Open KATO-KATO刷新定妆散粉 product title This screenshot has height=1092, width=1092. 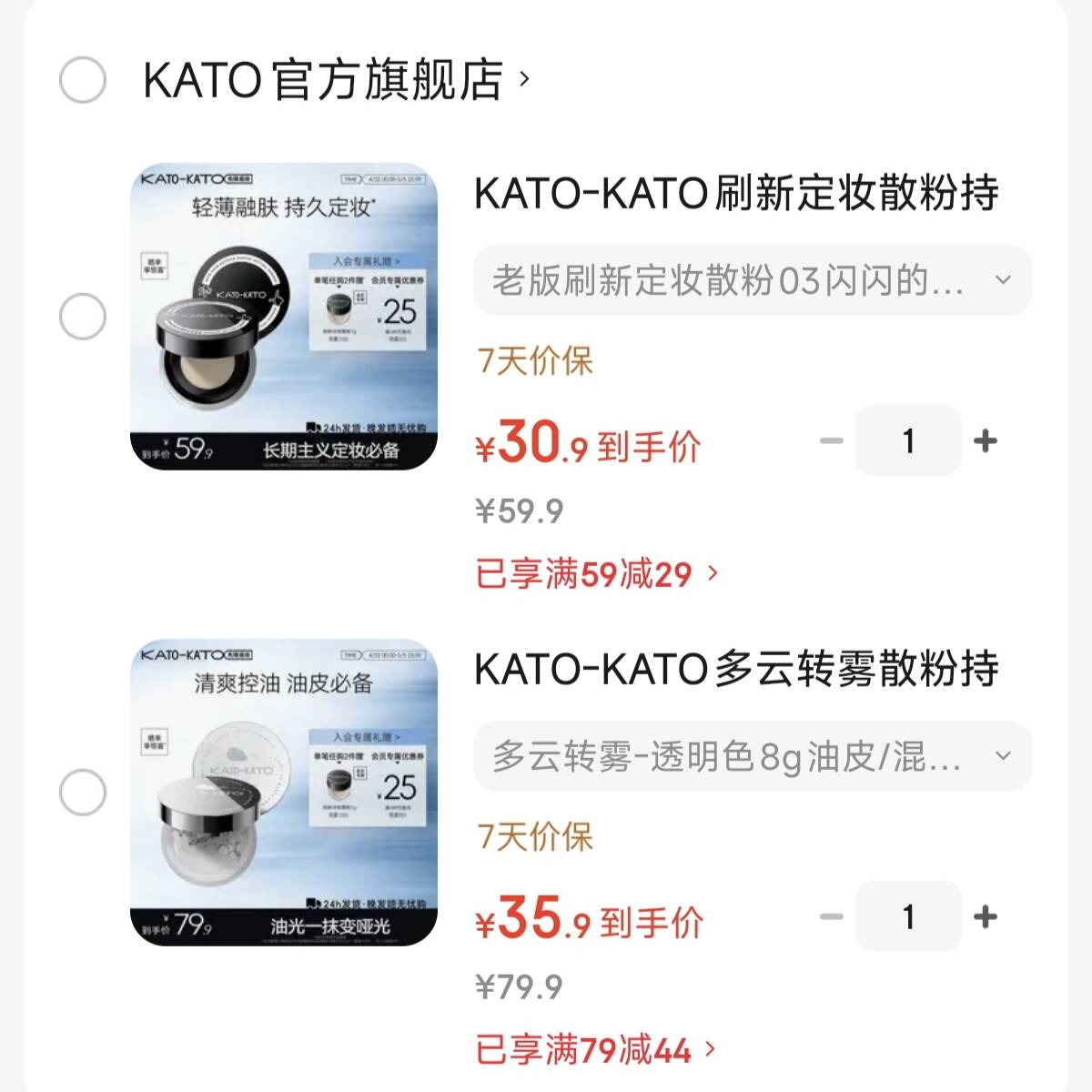click(x=736, y=193)
